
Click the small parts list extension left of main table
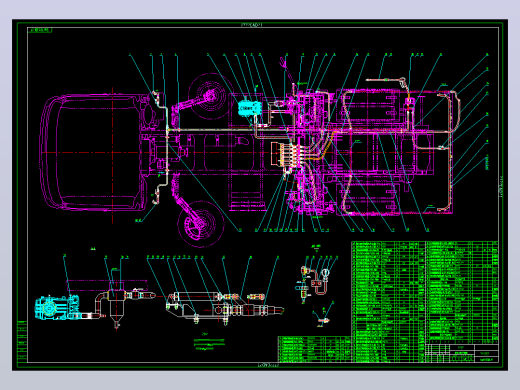point(315,349)
